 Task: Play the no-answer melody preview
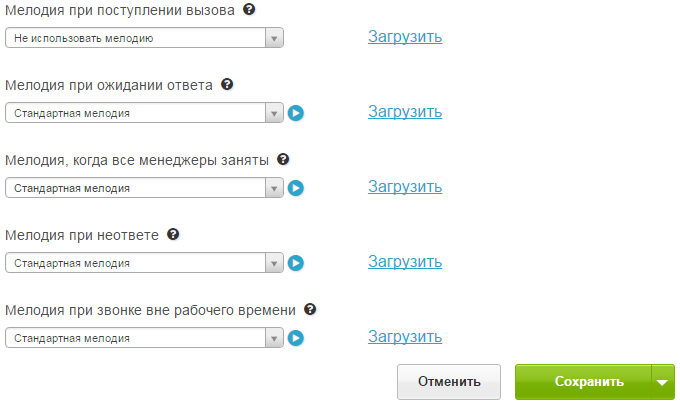click(296, 263)
